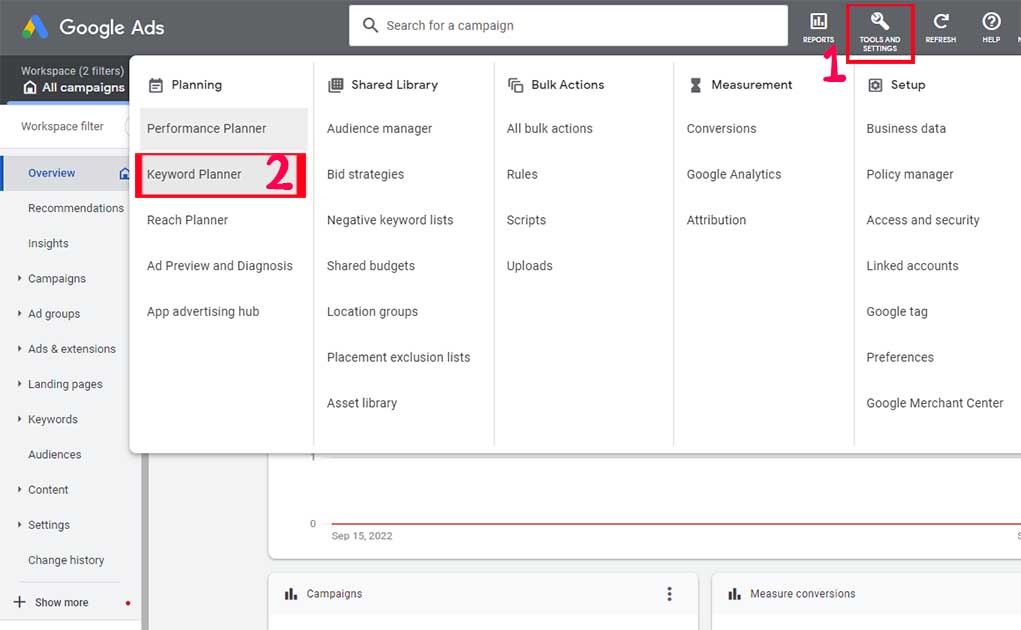1021x630 pixels.
Task: Open Negative keyword lists
Action: 389,220
